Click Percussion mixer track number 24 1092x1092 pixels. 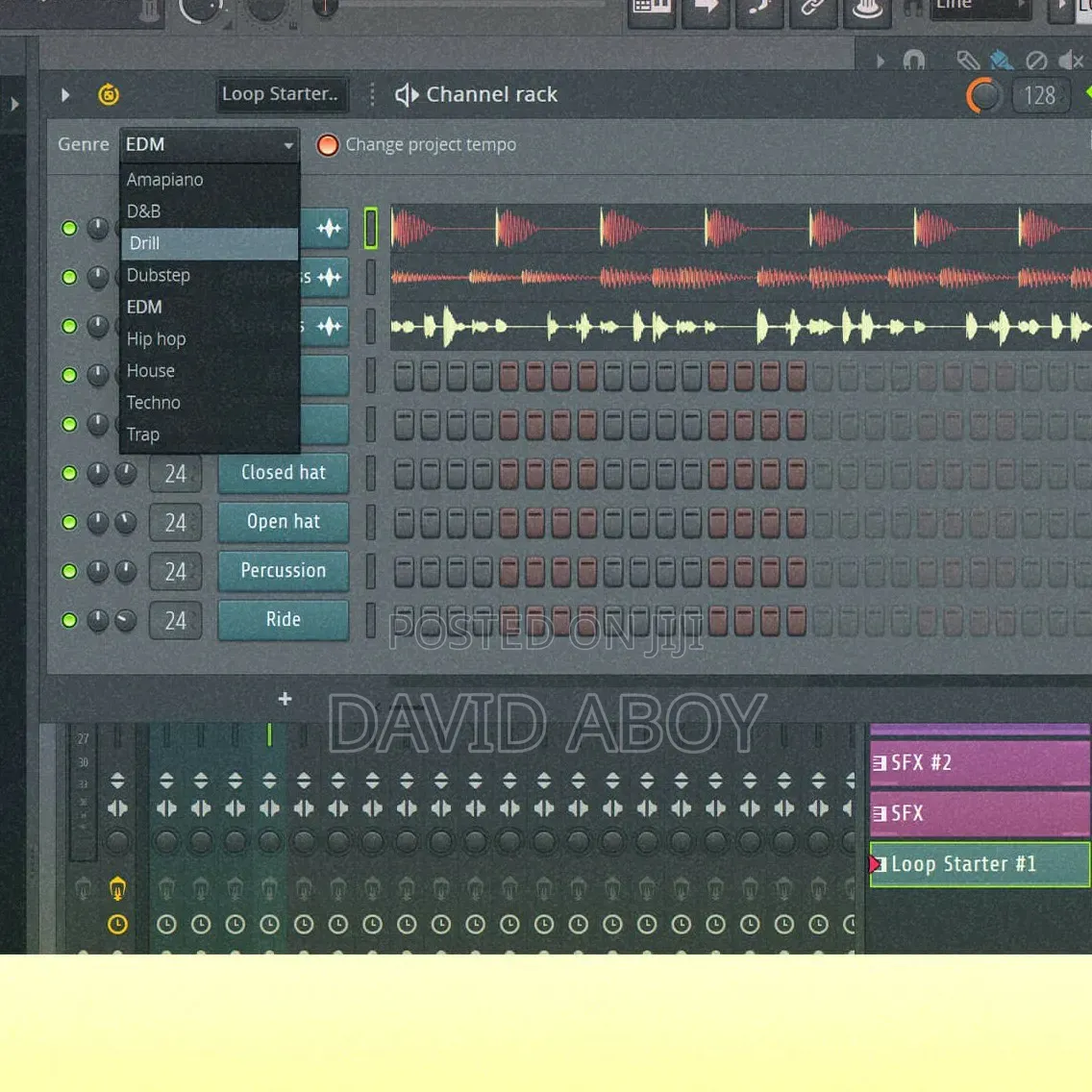176,572
